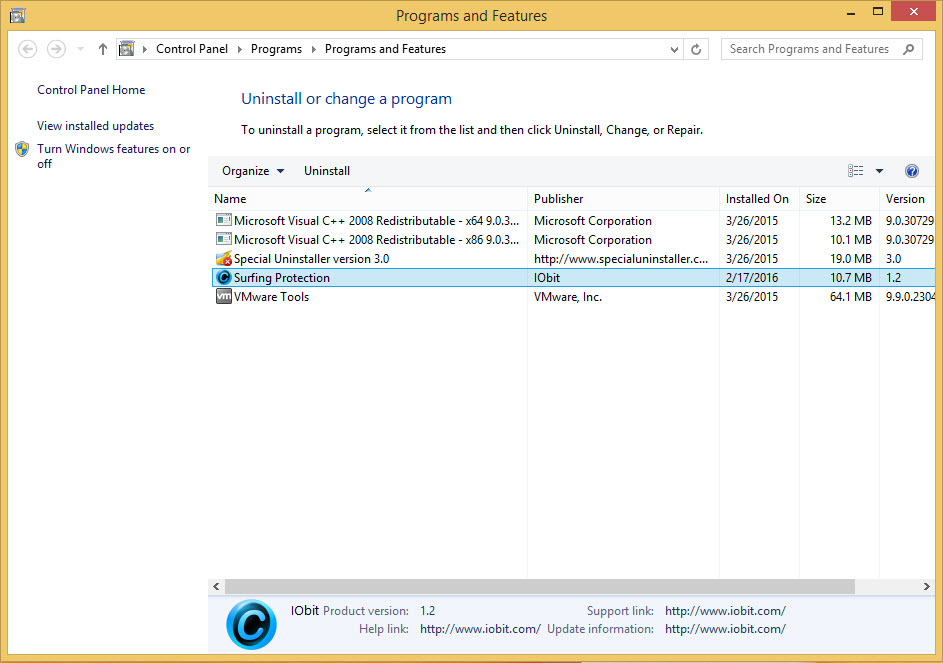This screenshot has height=663, width=943.
Task: Click Control Panel in the breadcrumb
Action: tap(192, 49)
